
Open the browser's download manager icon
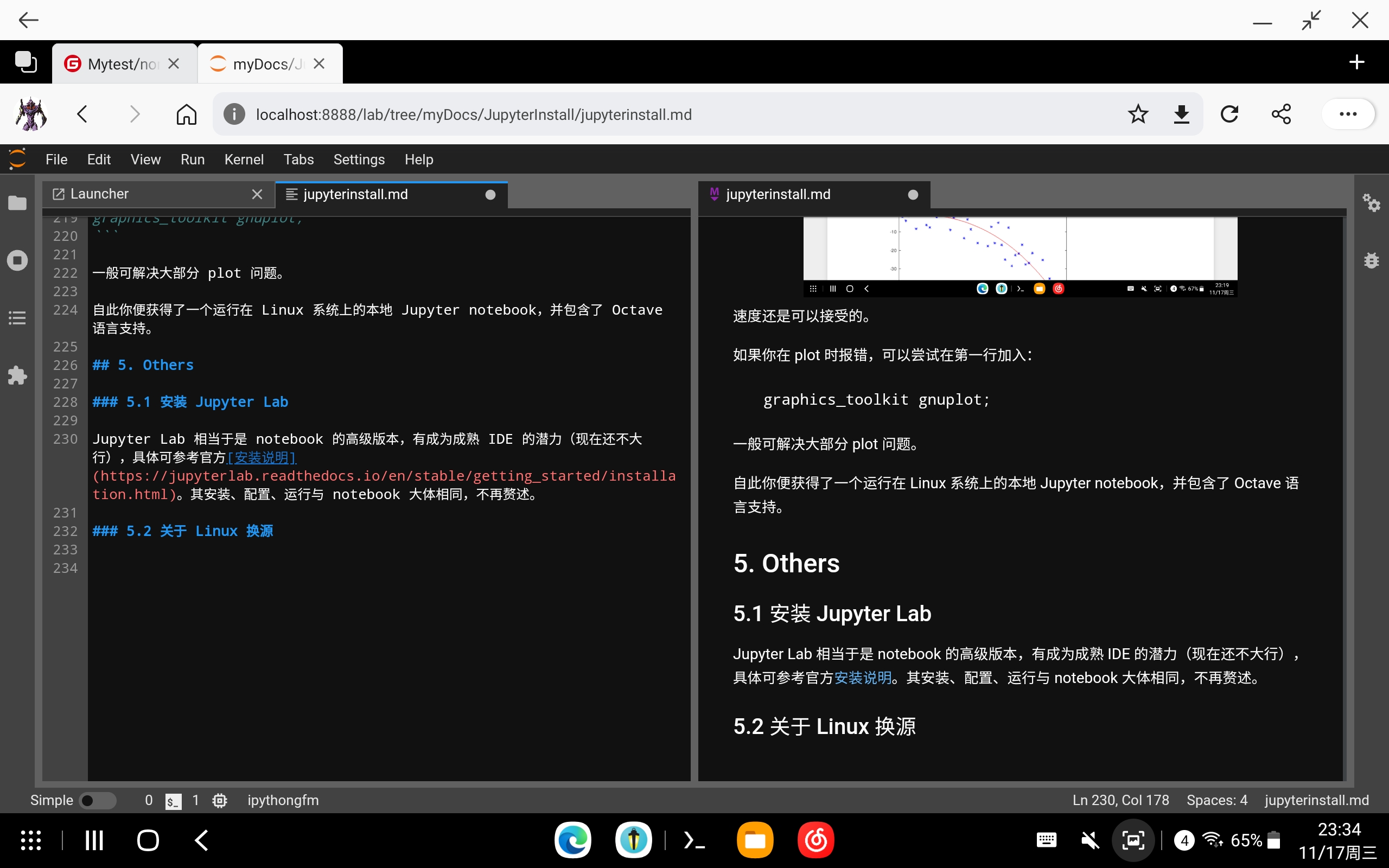click(x=1182, y=114)
